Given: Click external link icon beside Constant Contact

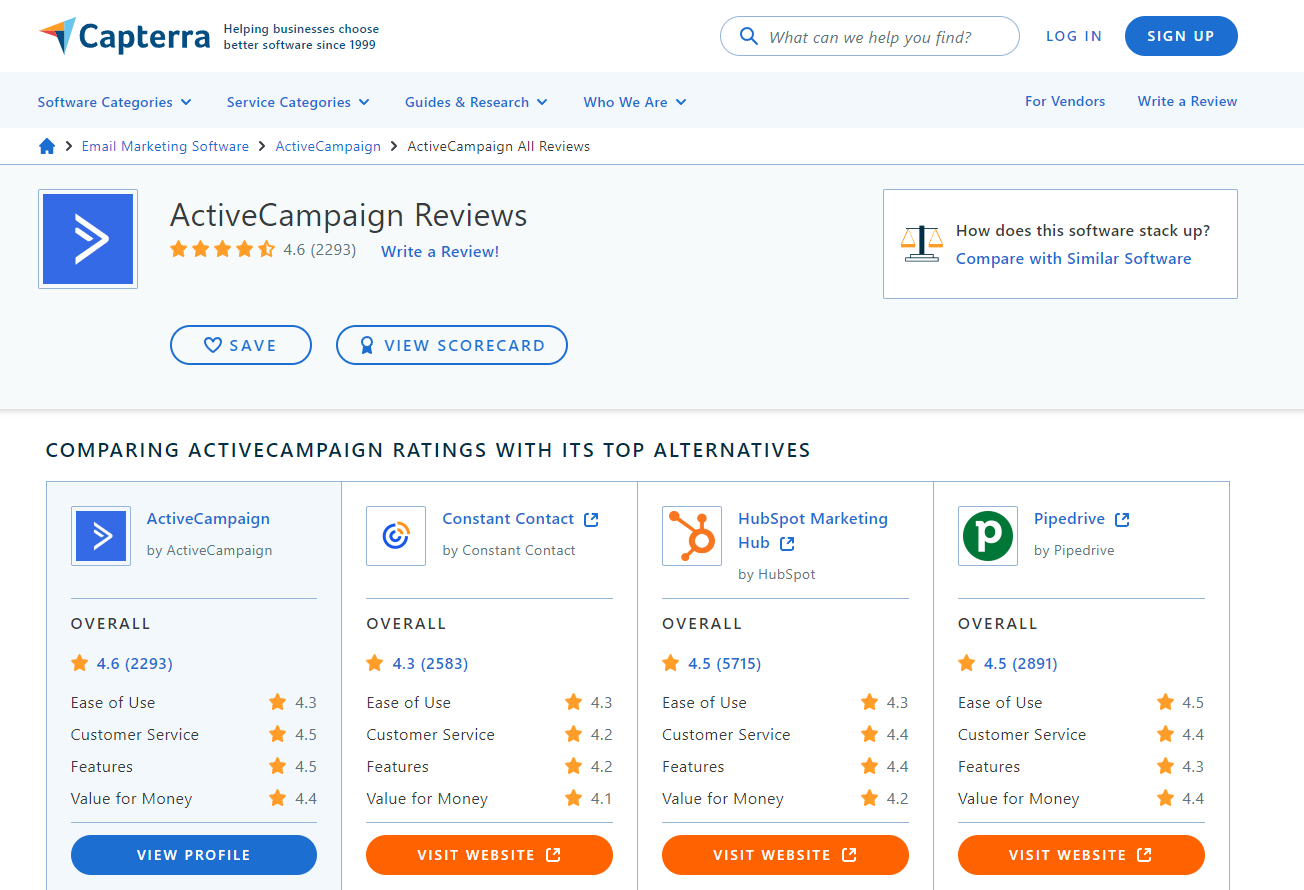Looking at the screenshot, I should [591, 519].
